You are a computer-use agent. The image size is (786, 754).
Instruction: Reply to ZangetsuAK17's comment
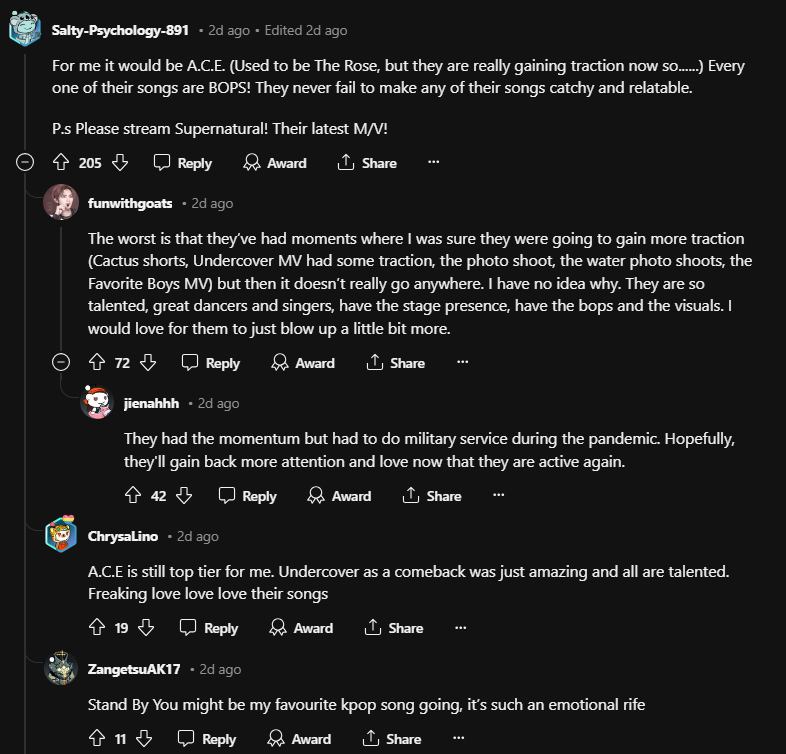pyautogui.click(x=207, y=738)
